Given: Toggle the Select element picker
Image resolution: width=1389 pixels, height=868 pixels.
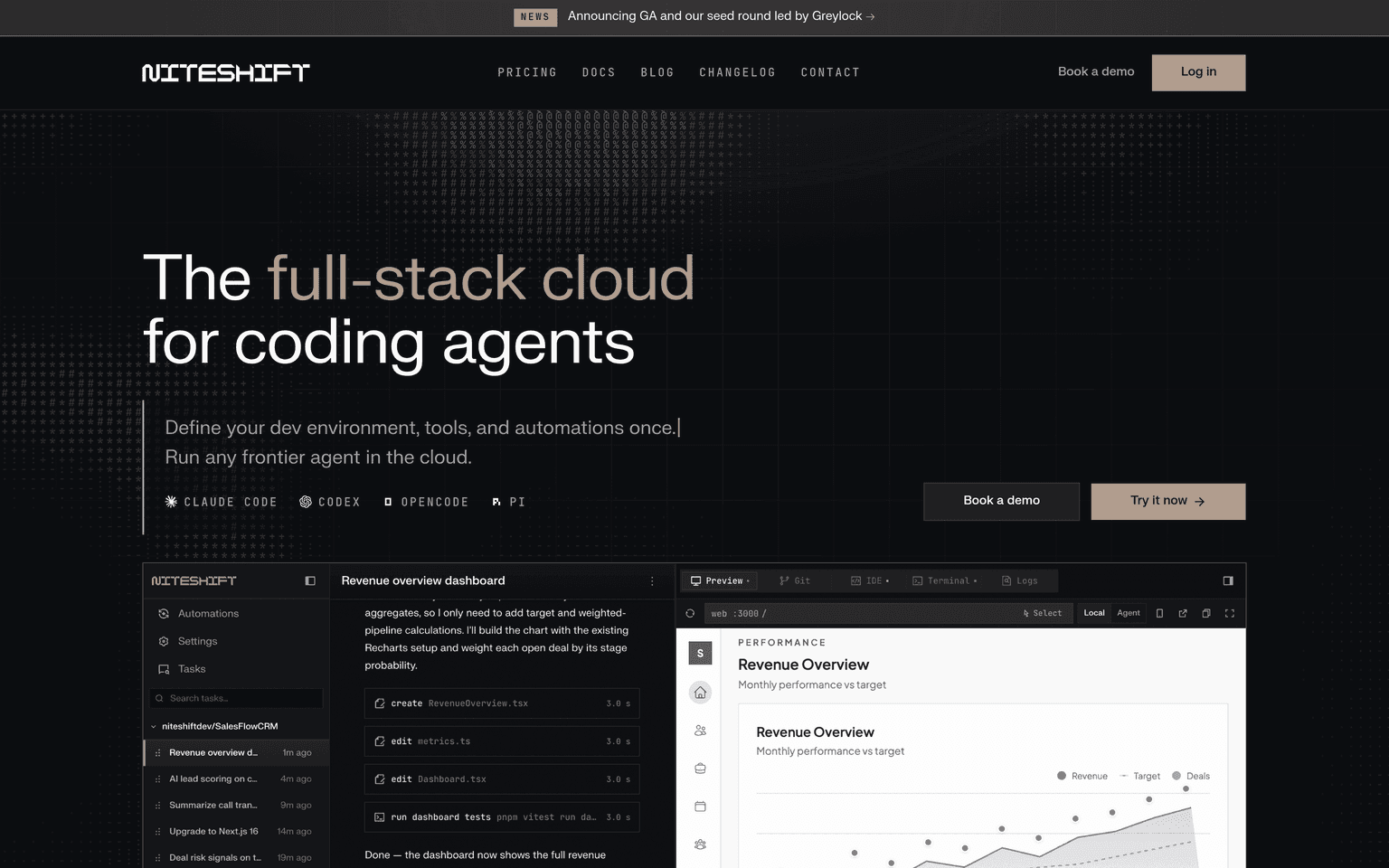Looking at the screenshot, I should [x=1043, y=613].
